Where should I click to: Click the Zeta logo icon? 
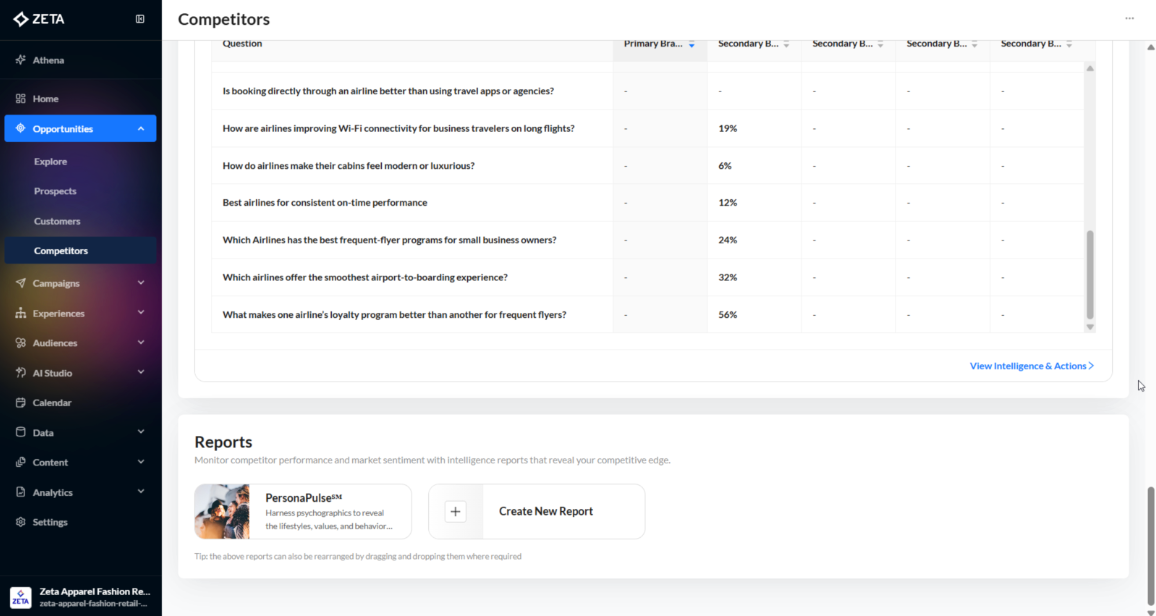pyautogui.click(x=21, y=19)
